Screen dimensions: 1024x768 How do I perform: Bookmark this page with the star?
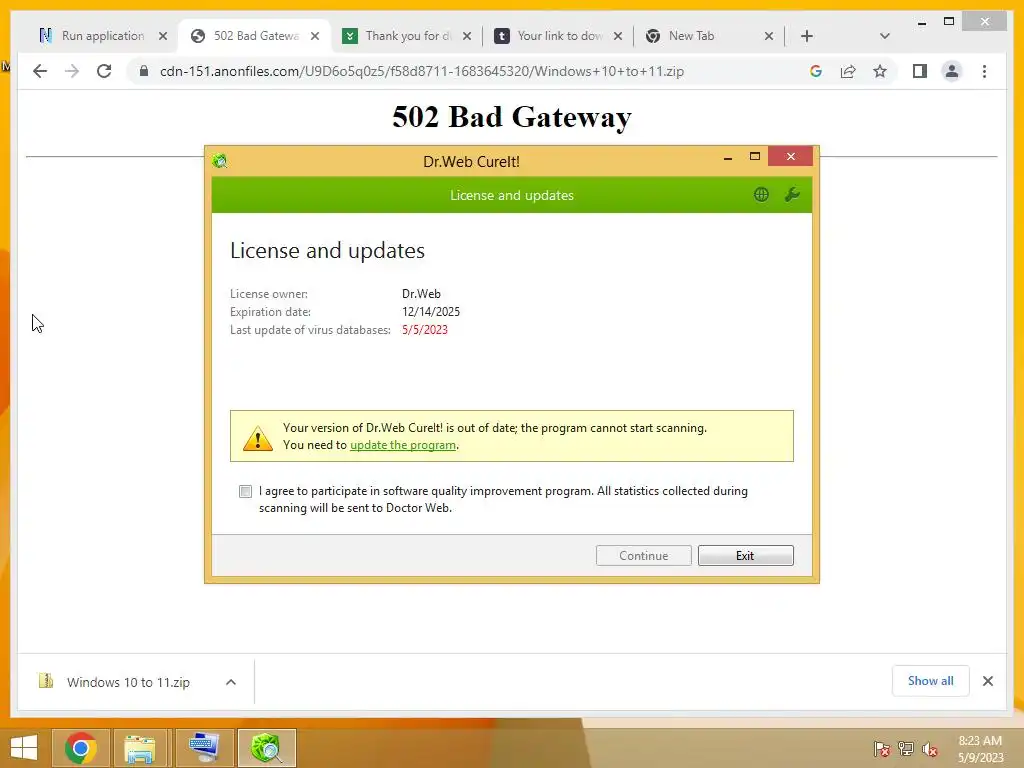click(880, 71)
